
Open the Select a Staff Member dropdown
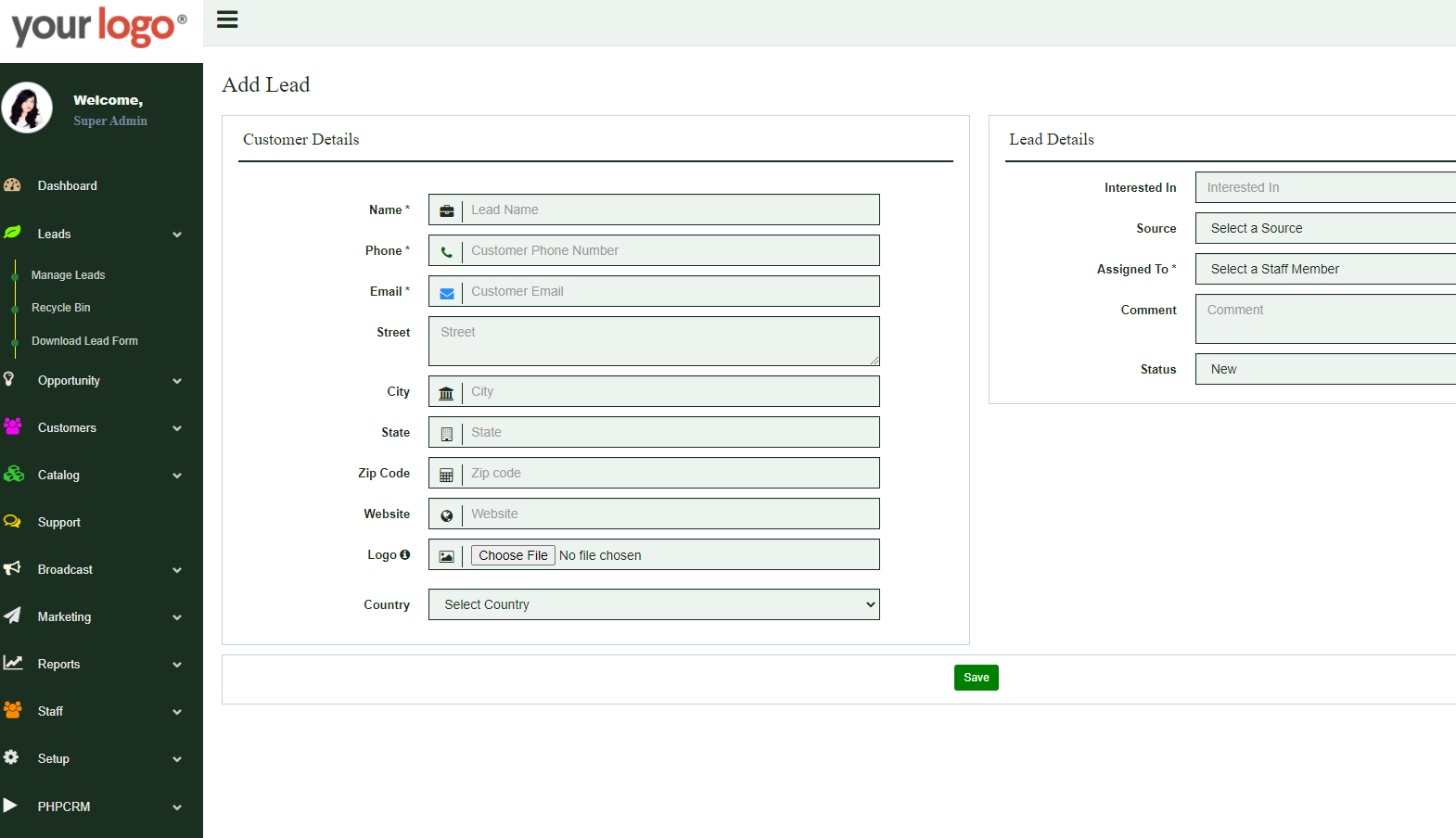coord(1325,269)
